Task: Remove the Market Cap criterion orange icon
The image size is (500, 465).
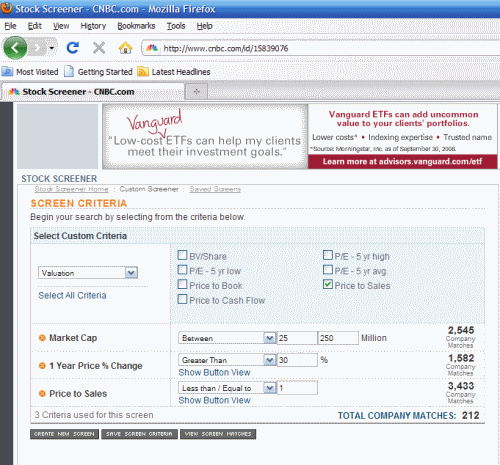Action: tap(42, 338)
